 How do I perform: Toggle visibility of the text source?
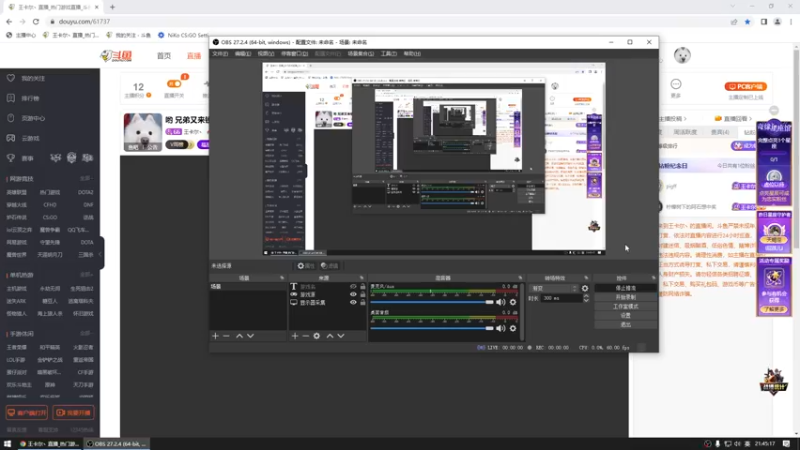pyautogui.click(x=353, y=287)
